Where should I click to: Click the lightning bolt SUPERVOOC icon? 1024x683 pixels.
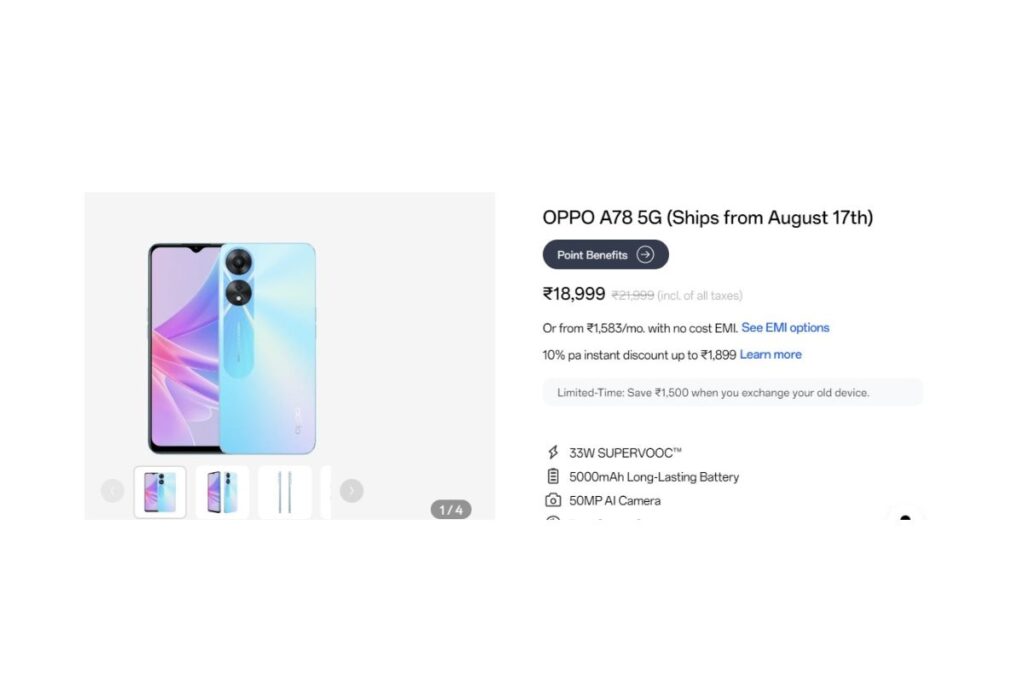553,453
